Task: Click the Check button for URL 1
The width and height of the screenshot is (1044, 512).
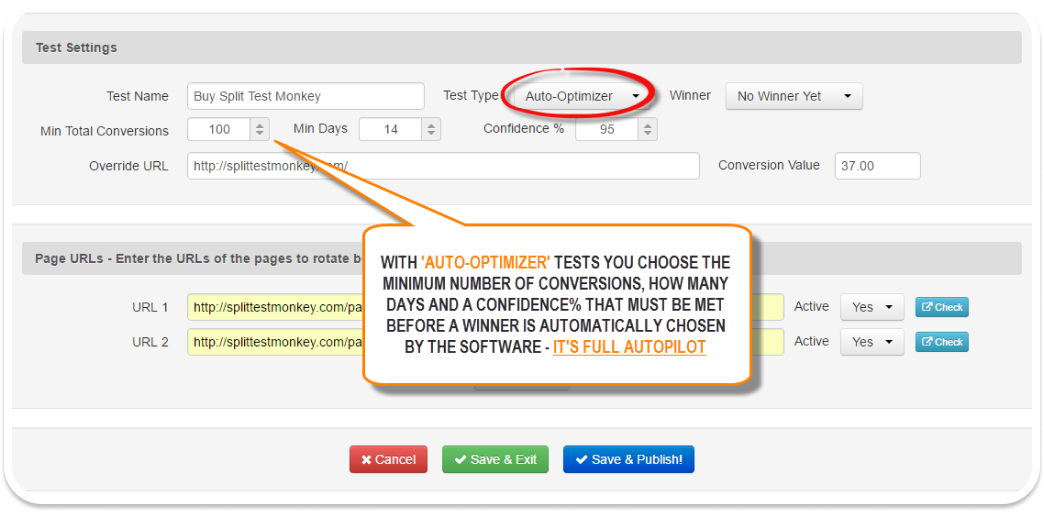Action: (x=942, y=307)
